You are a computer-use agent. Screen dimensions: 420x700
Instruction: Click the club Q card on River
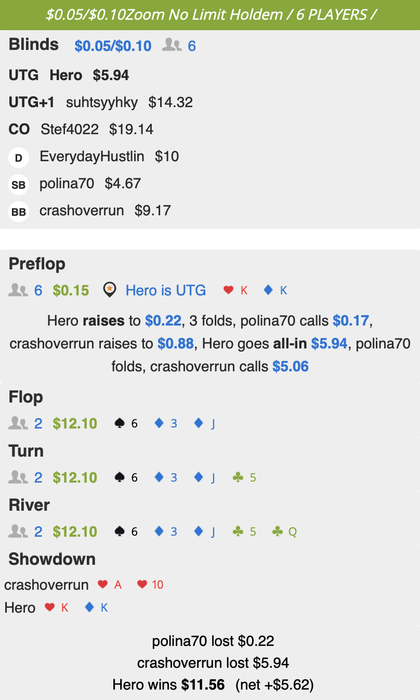coord(284,532)
